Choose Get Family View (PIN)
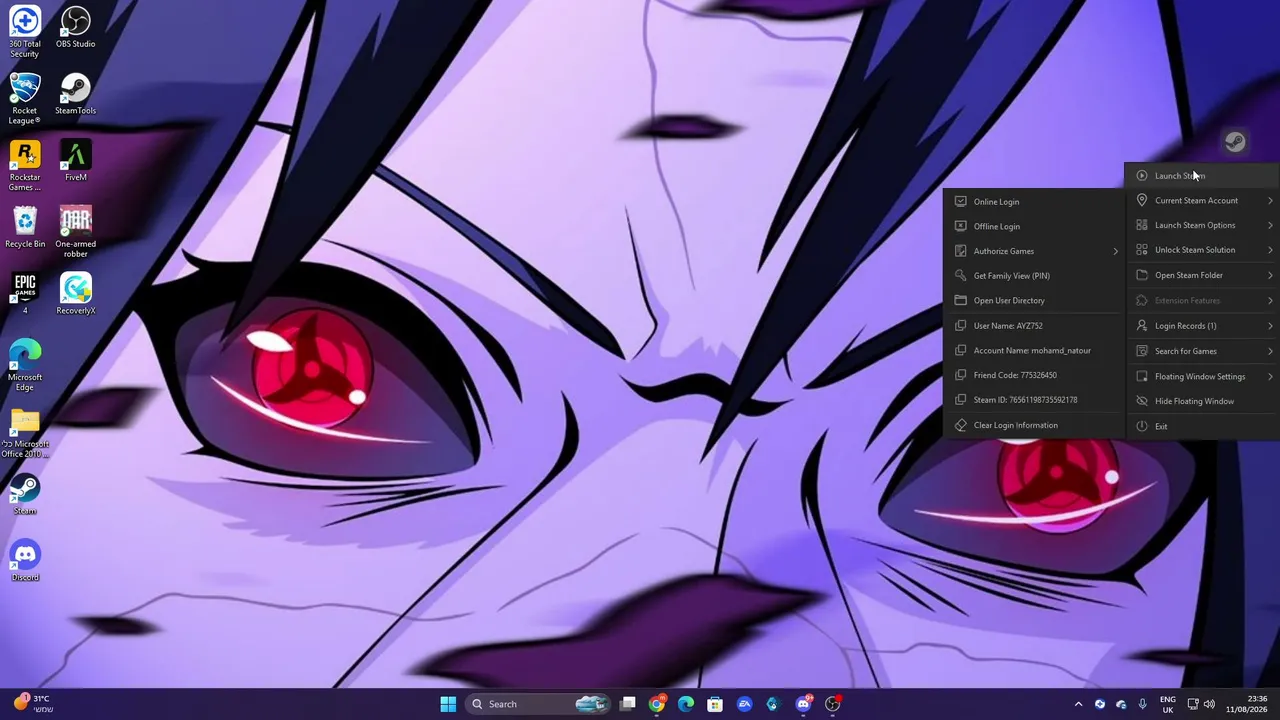The height and width of the screenshot is (720, 1280). click(x=1033, y=276)
